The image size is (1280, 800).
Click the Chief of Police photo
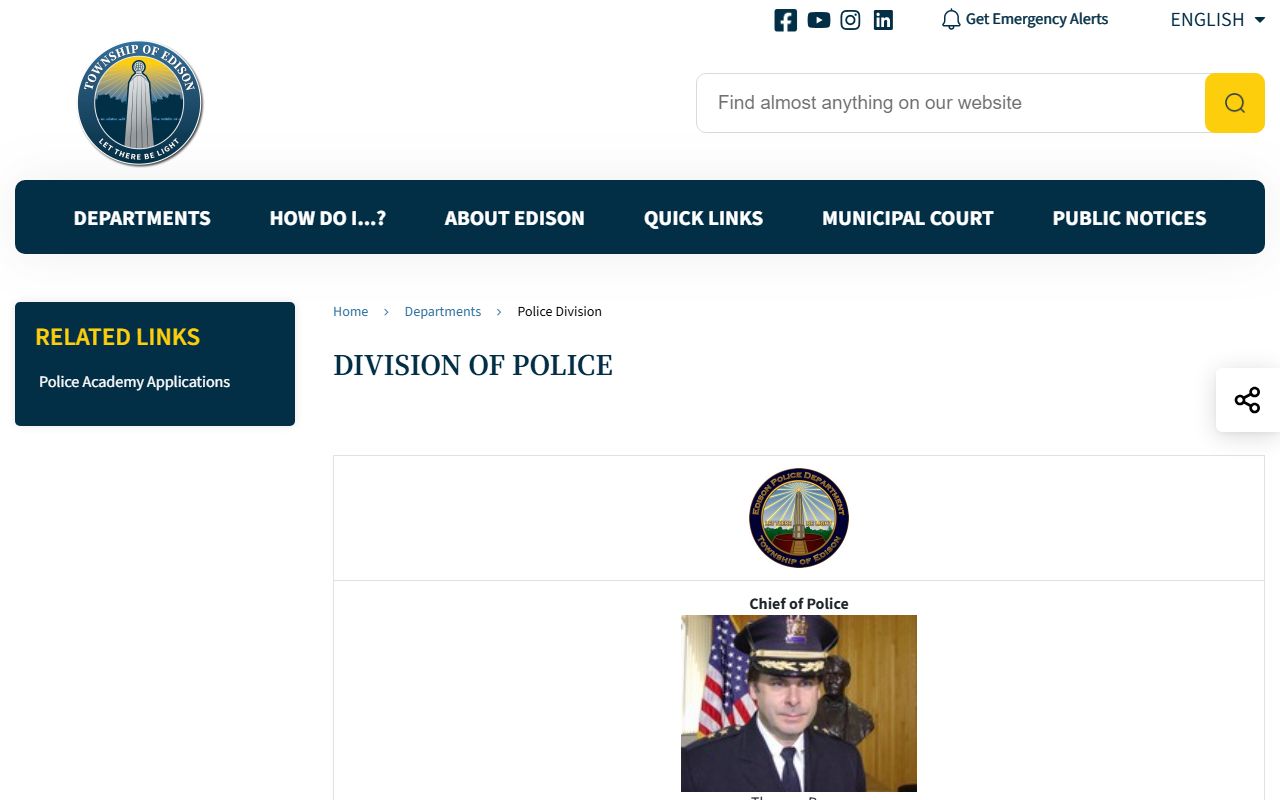pos(799,703)
